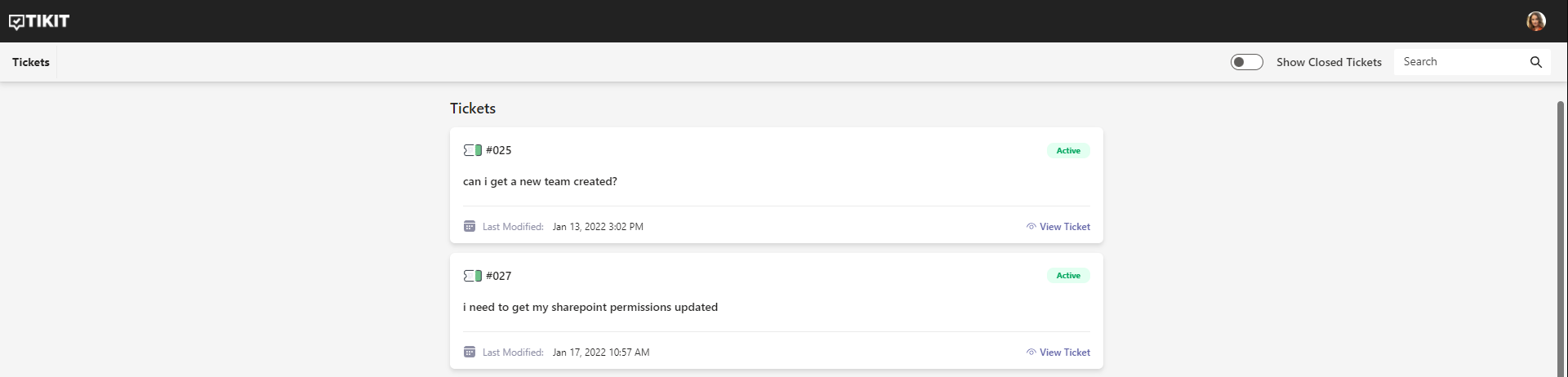Select the sharepoint permissions ticket text
Viewport: 1568px width, 377px height.
(590, 307)
